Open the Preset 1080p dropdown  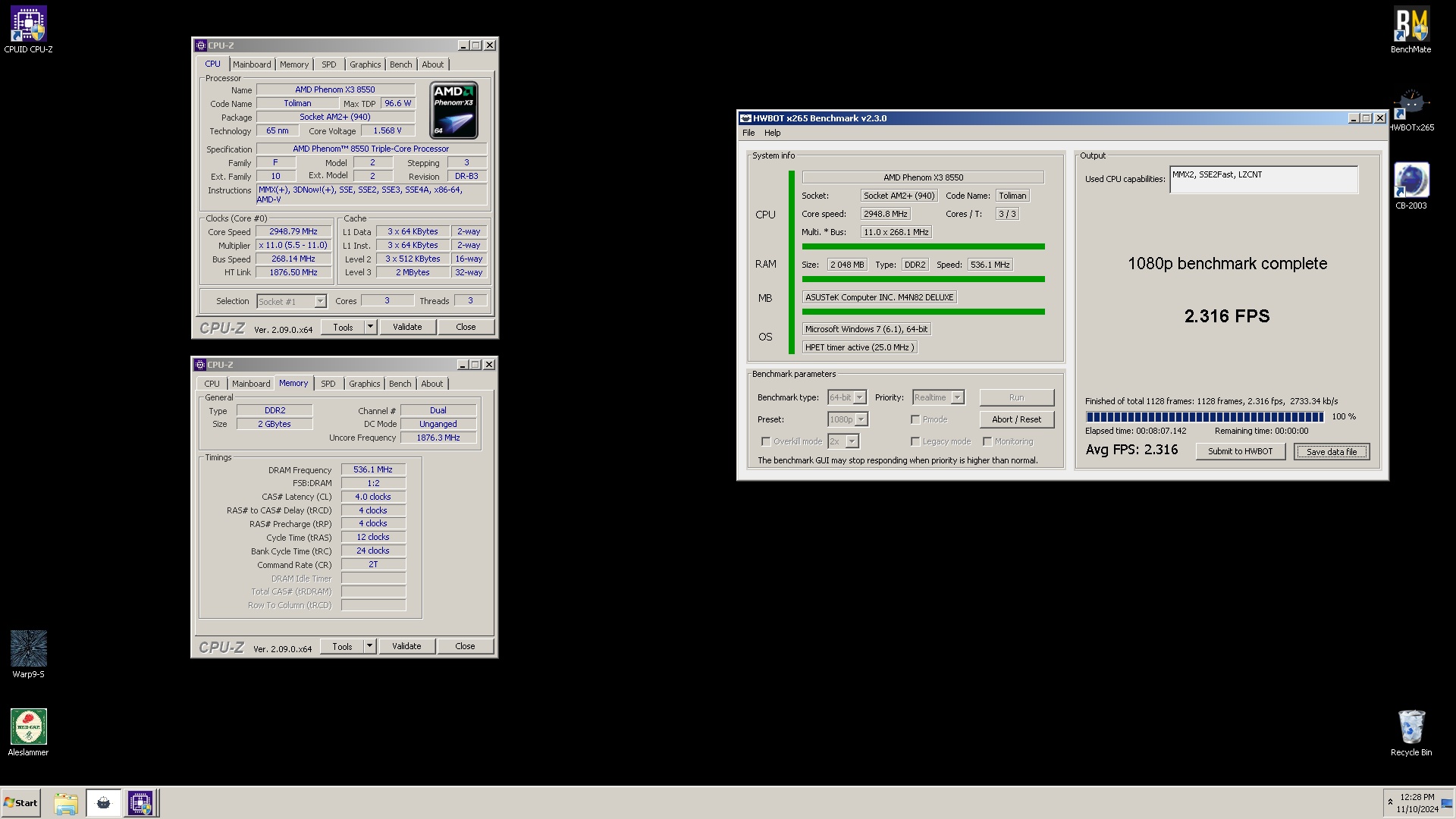tap(848, 419)
